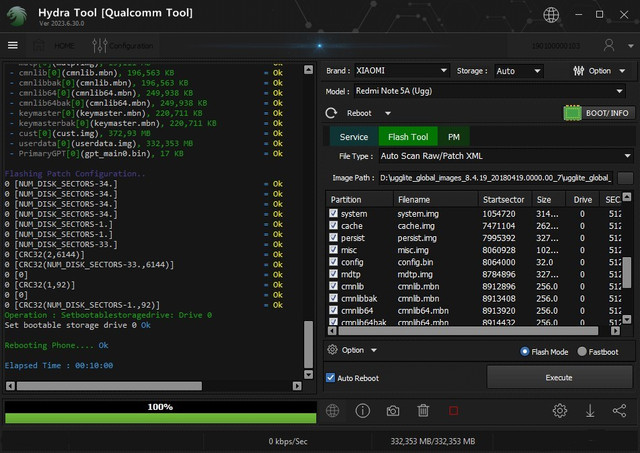Click the log panel horizontal scrollbar thumb

[109, 386]
